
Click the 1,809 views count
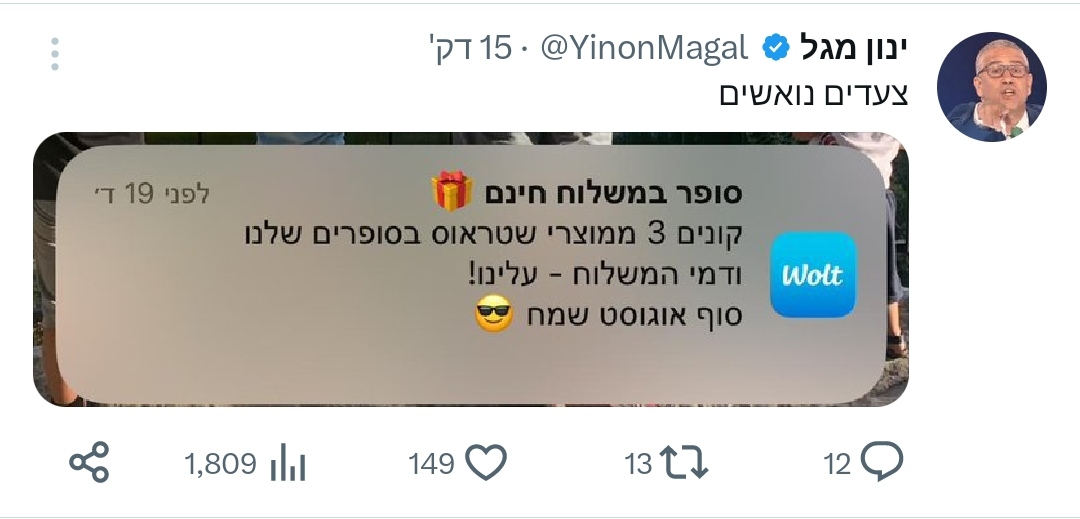coord(220,464)
